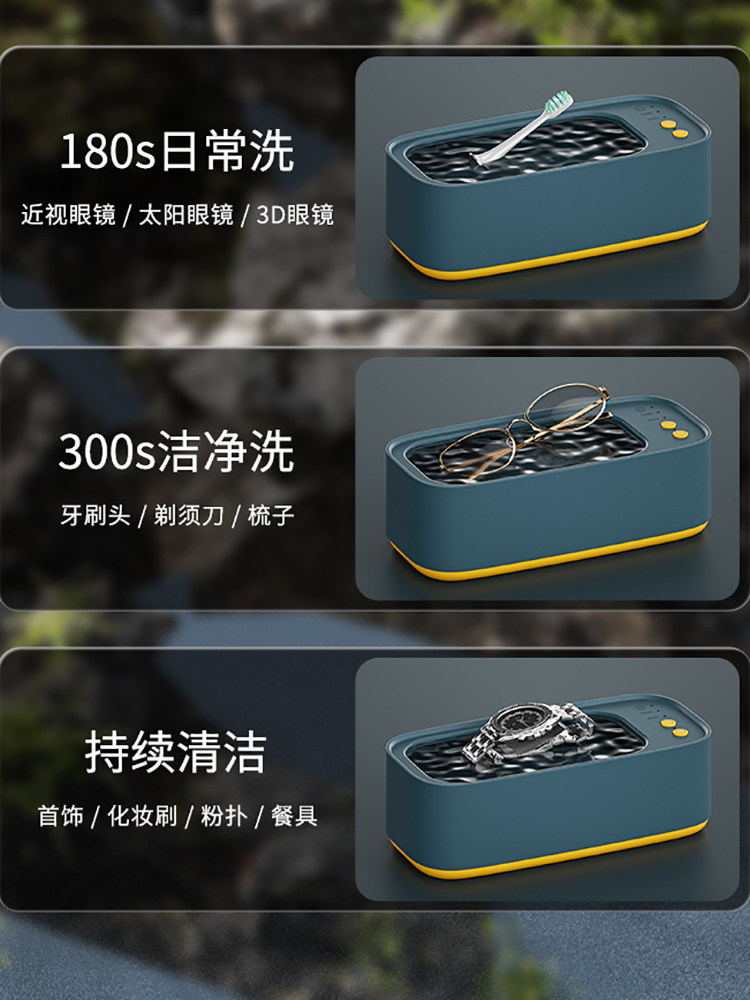
Task: Click the 太阳眼镜 label
Action: tap(186, 215)
